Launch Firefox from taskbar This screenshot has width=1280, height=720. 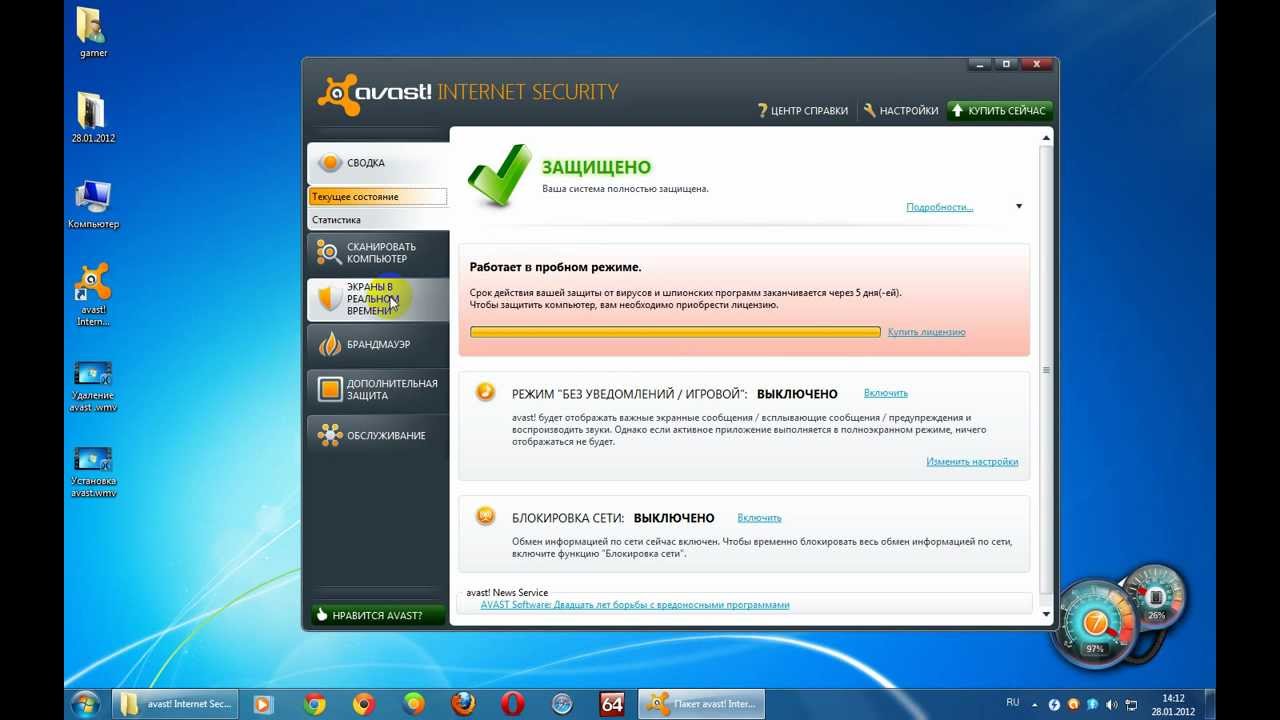pyautogui.click(x=463, y=704)
